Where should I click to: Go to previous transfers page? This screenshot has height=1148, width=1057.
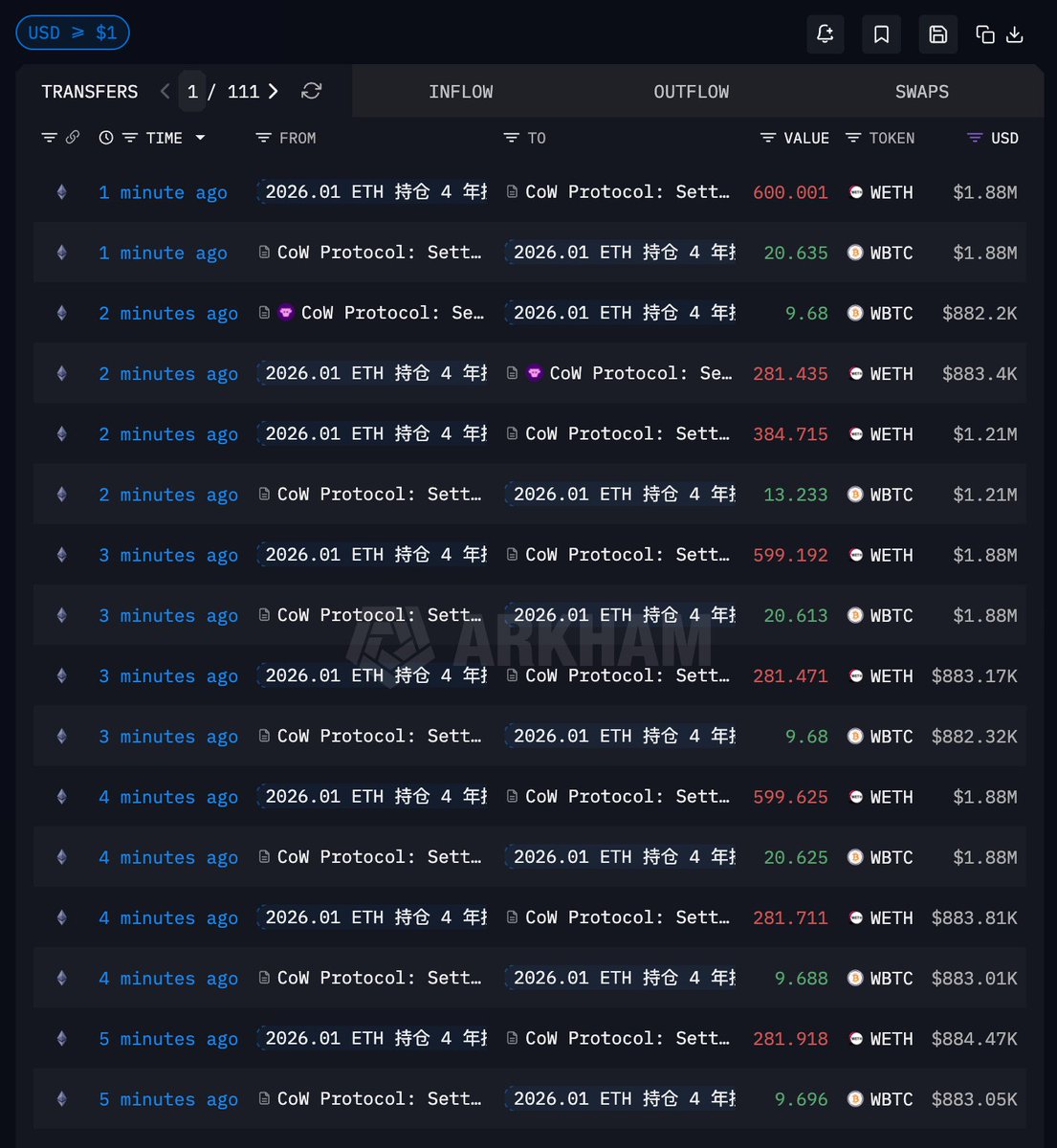(165, 91)
